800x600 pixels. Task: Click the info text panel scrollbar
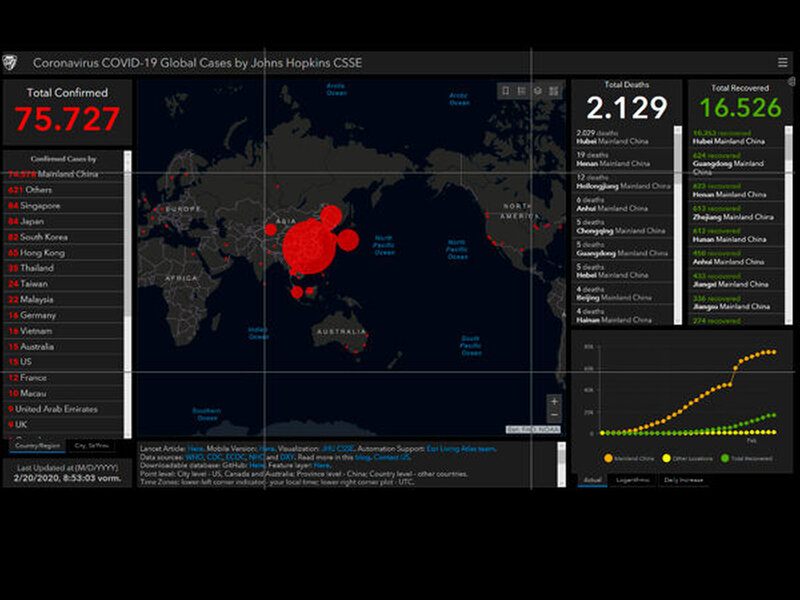pyautogui.click(x=562, y=464)
